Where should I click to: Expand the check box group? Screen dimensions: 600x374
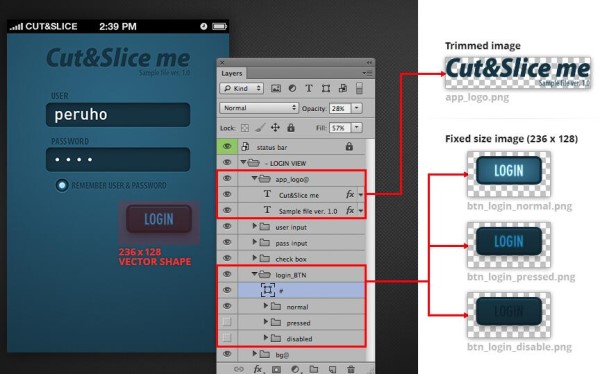(x=254, y=258)
